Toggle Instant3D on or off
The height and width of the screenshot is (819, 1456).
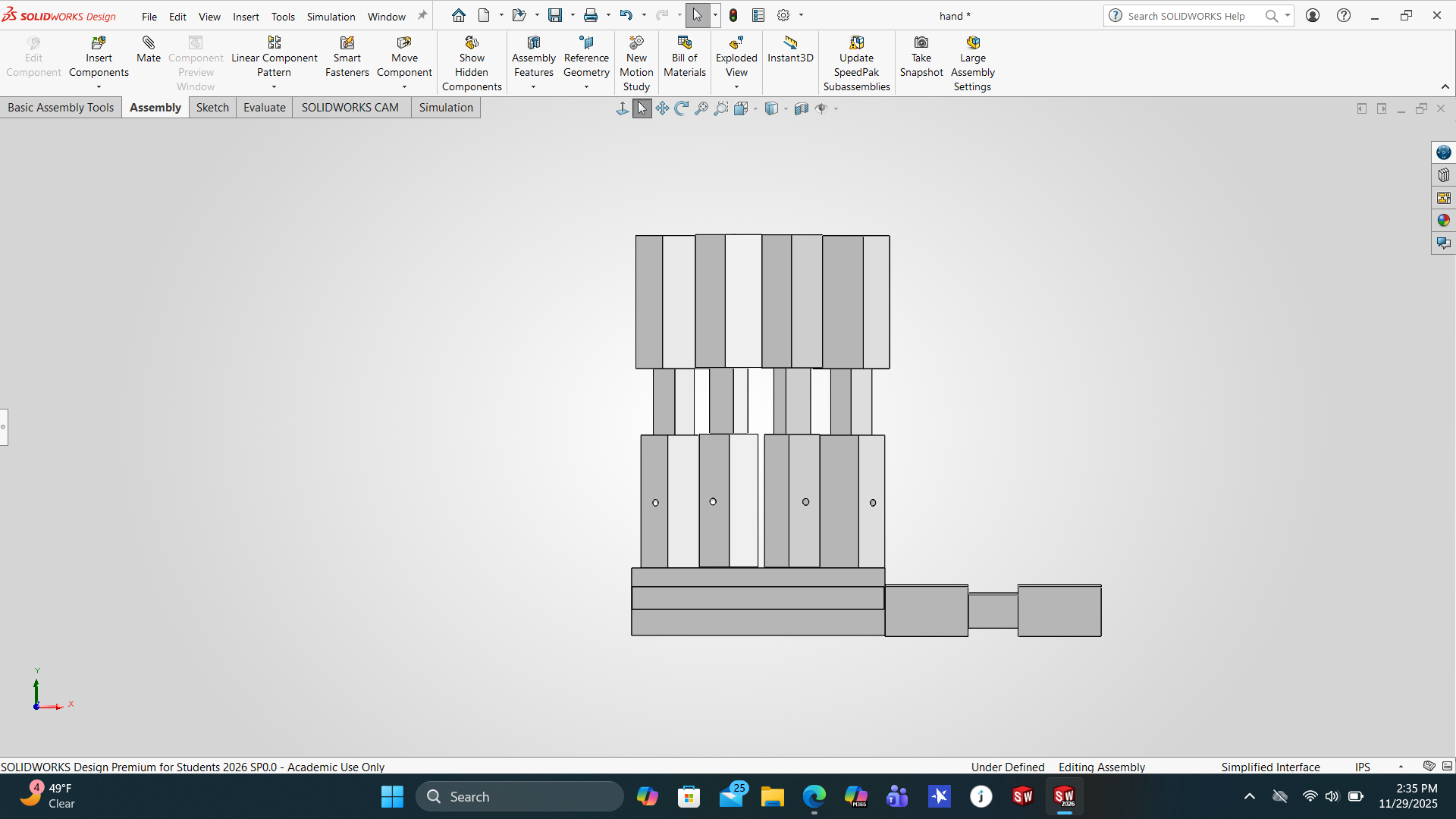tap(790, 43)
